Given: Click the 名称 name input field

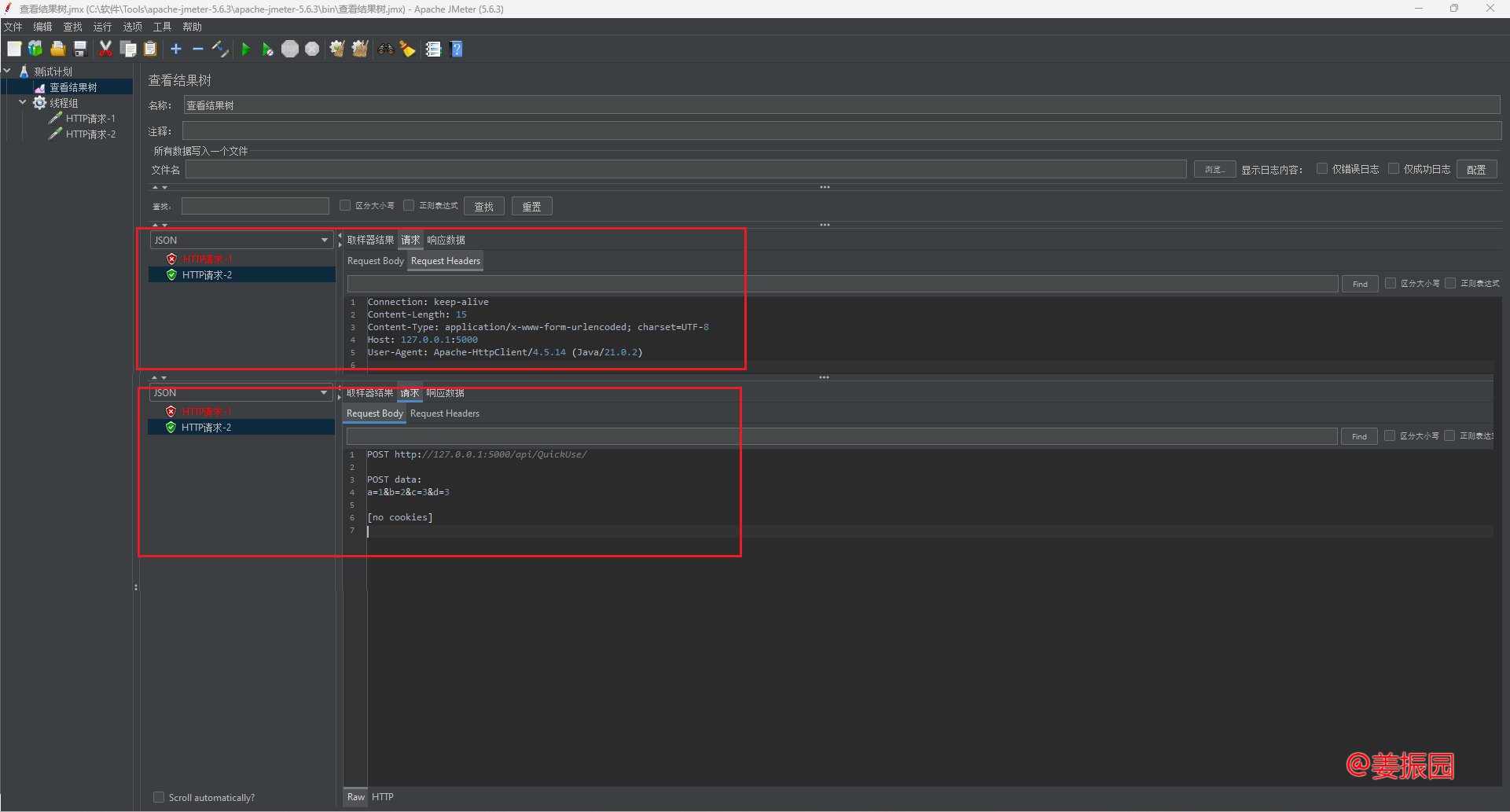Looking at the screenshot, I should click(x=842, y=105).
